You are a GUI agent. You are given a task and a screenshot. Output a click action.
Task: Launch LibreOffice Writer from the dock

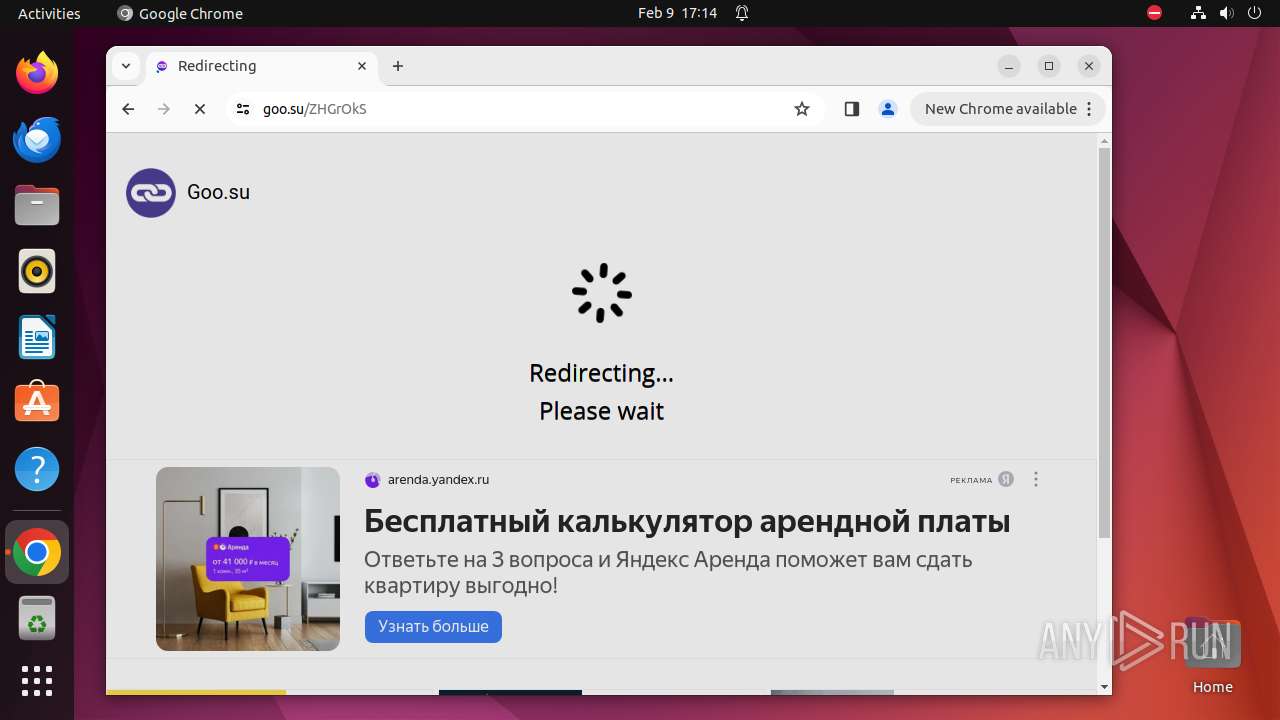[x=37, y=337]
